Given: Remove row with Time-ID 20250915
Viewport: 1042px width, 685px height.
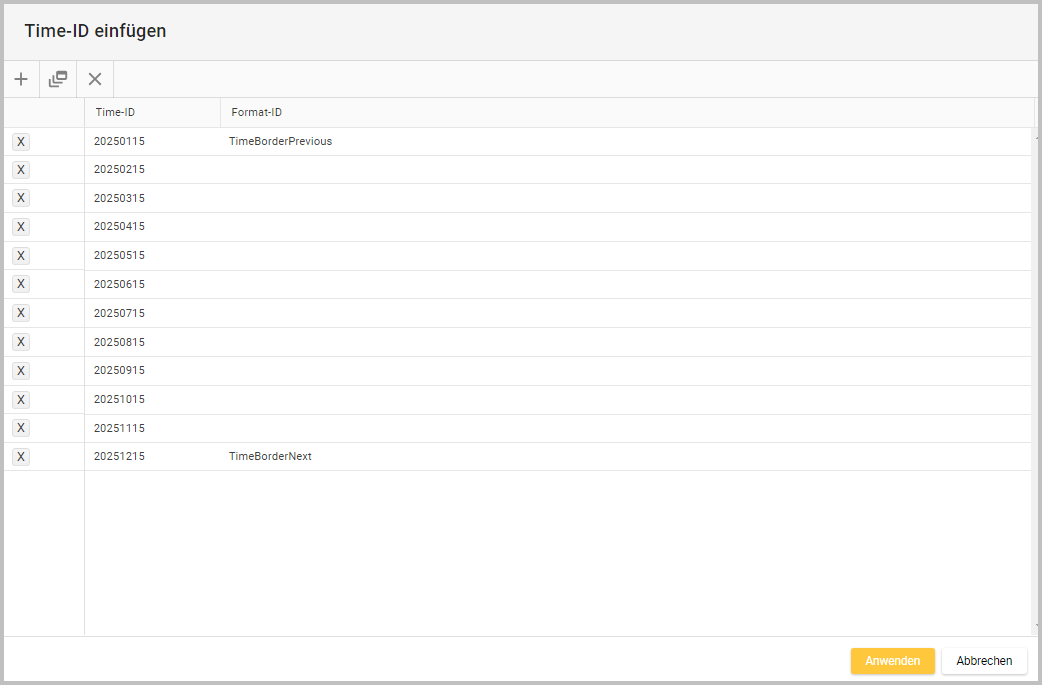Looking at the screenshot, I should (21, 371).
